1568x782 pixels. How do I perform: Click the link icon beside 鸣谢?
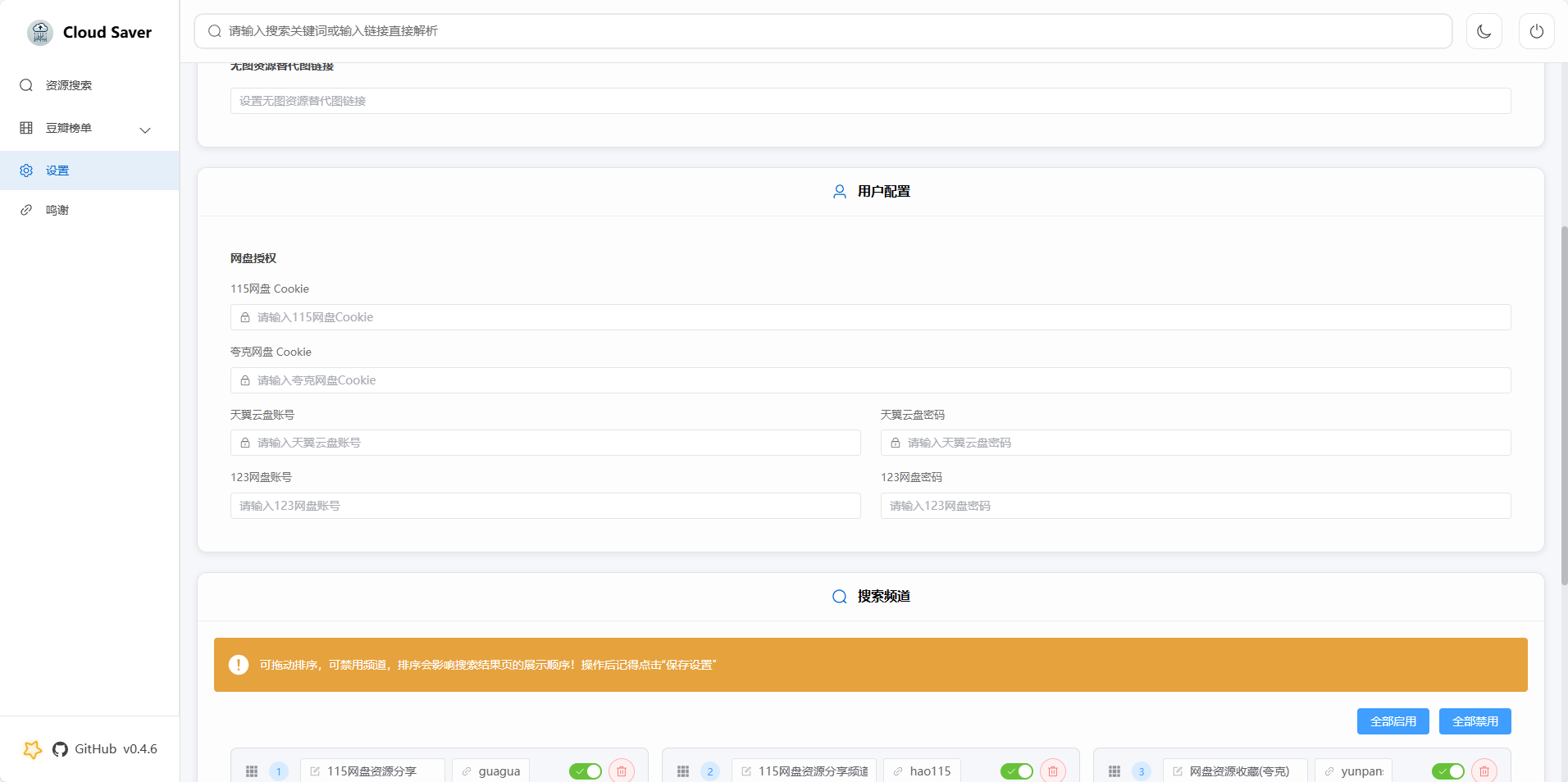26,210
